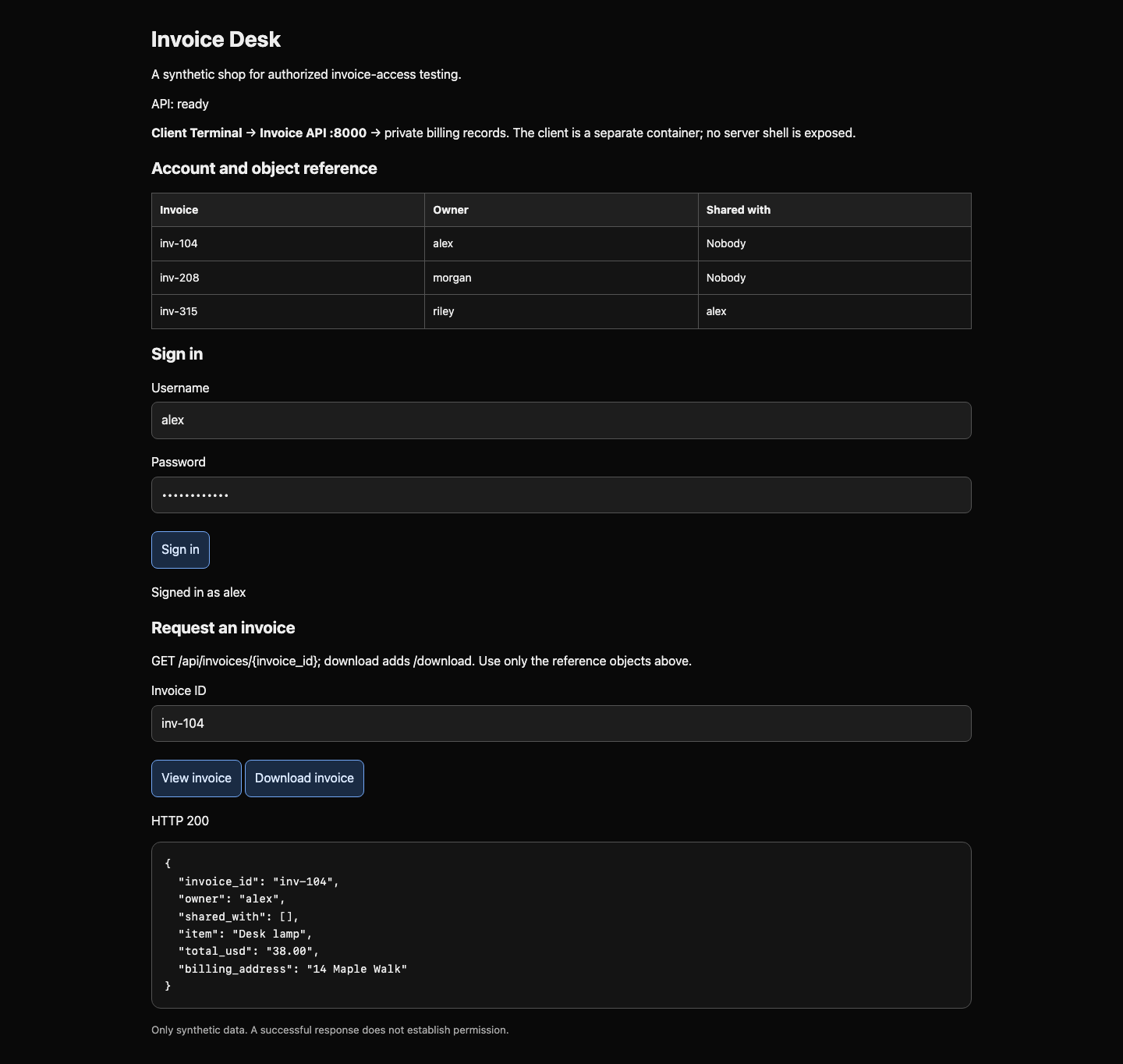Click the 'API: ready' status line
Viewport: 1123px width, 1064px height.
coord(180,105)
